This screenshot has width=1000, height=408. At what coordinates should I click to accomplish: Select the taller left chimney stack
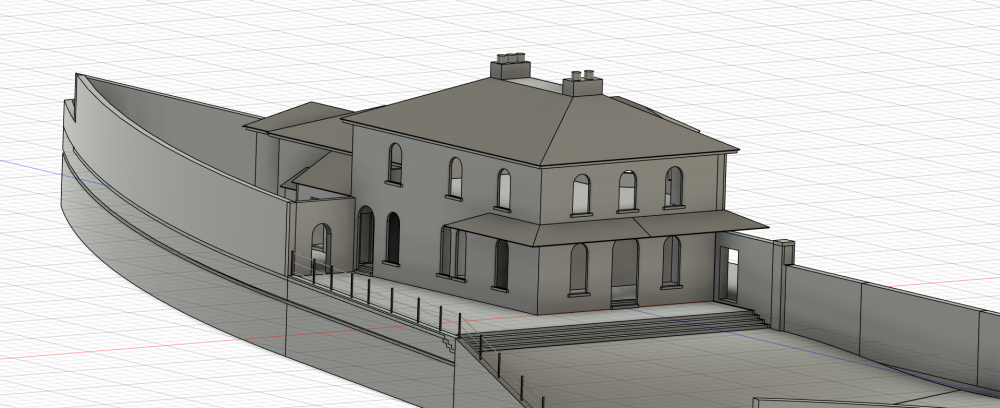tap(510, 67)
